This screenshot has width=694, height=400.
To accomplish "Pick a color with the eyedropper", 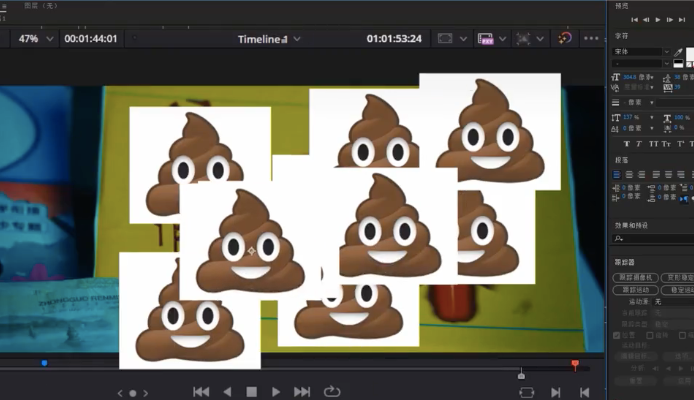I will 679,53.
